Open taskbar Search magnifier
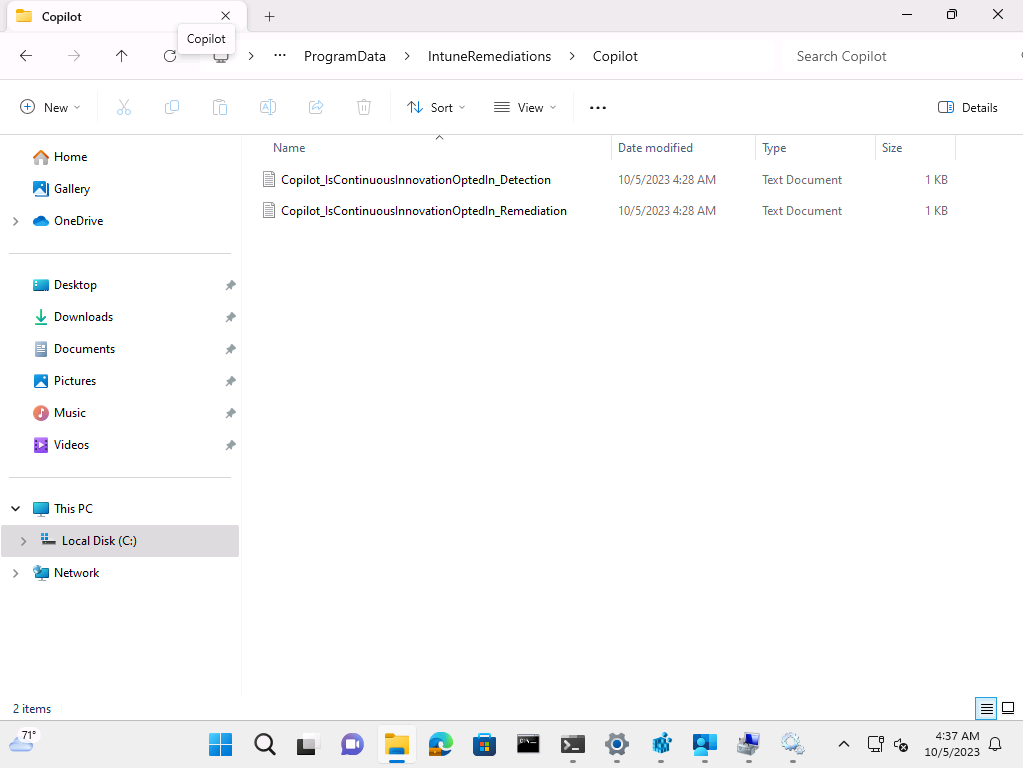This screenshot has width=1023, height=768. tap(264, 744)
